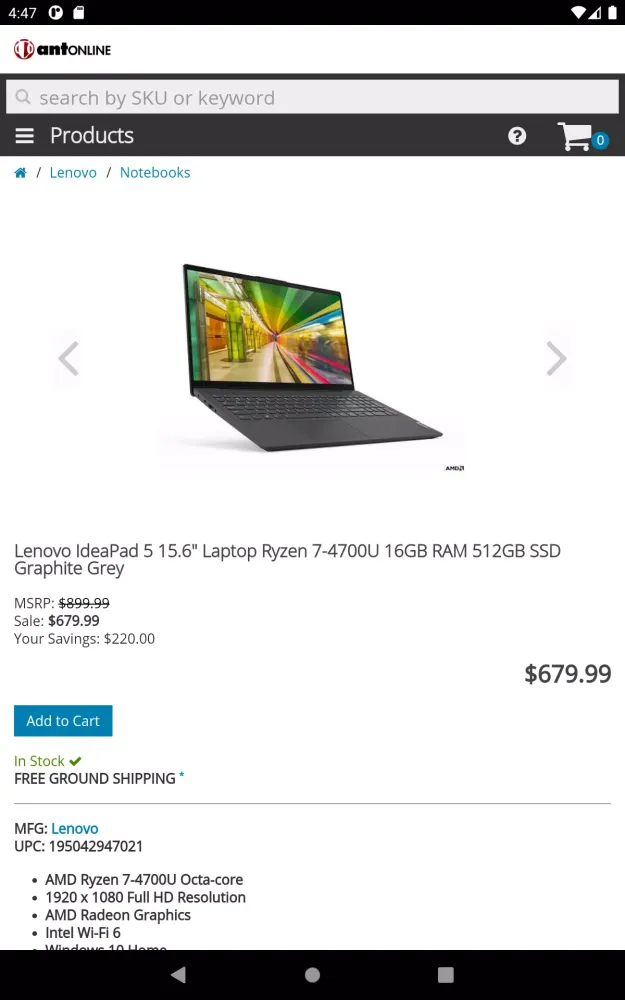Image resolution: width=625 pixels, height=1000 pixels.
Task: Tap Android home circle button
Action: click(312, 974)
